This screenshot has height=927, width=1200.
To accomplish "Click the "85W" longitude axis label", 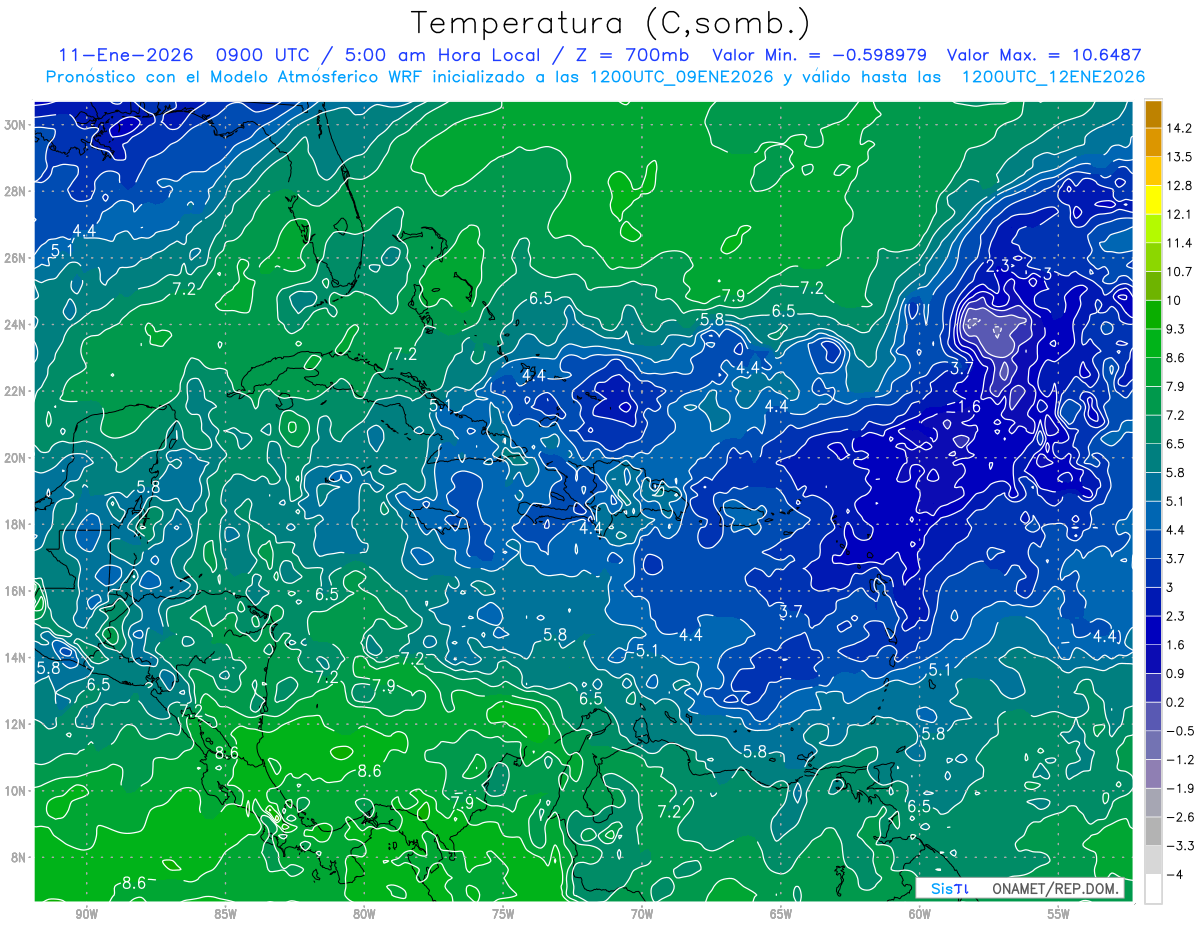I will tap(225, 914).
